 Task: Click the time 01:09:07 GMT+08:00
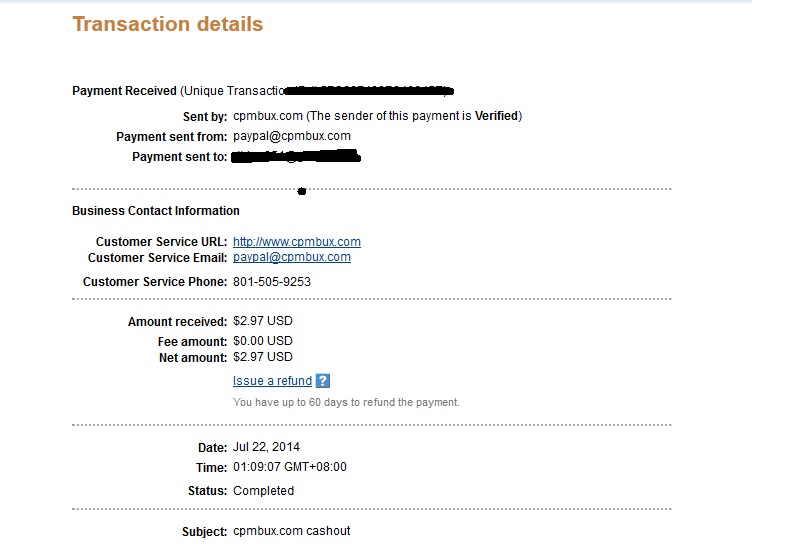point(289,467)
